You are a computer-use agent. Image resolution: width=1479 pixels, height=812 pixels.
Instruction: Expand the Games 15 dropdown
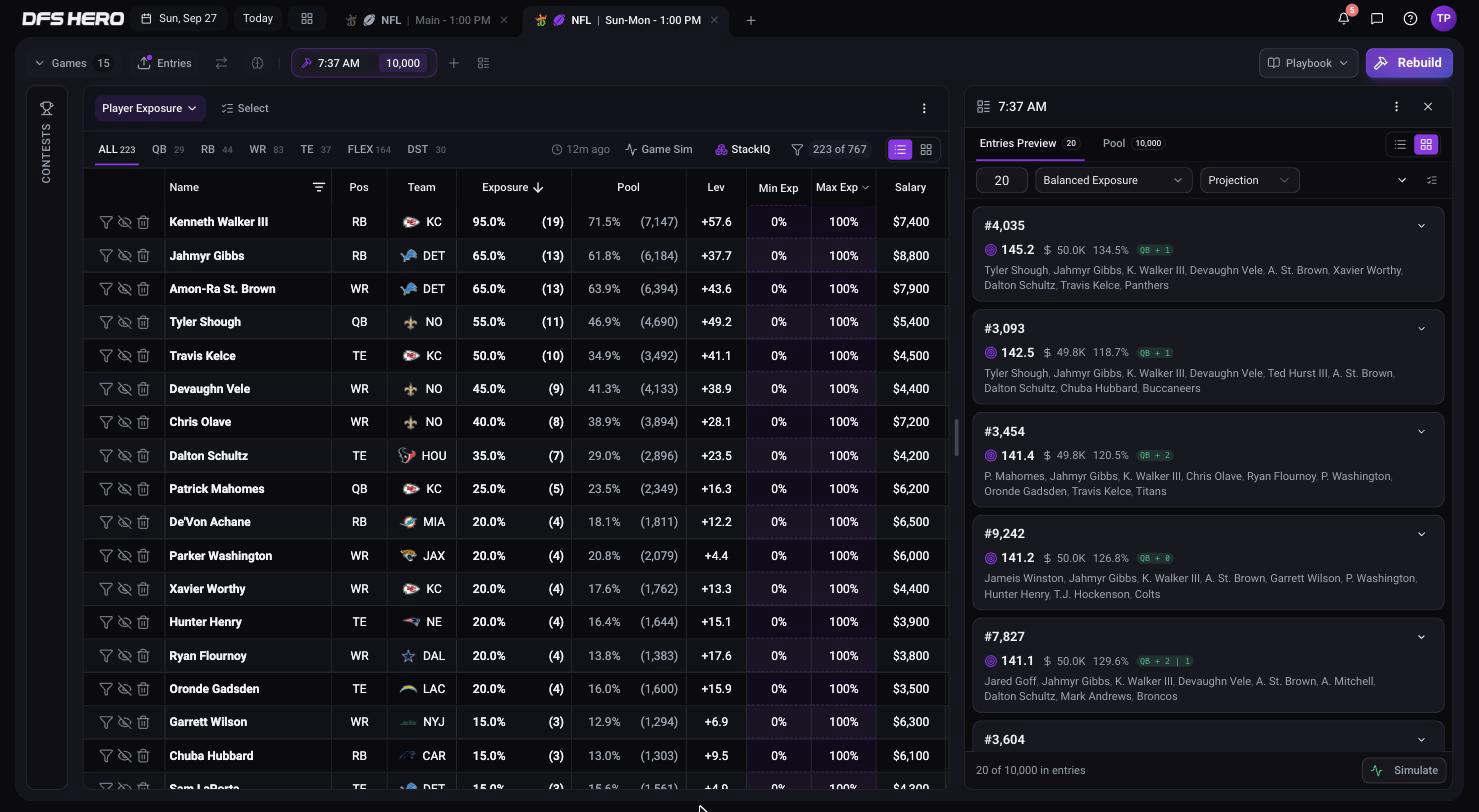coord(73,63)
